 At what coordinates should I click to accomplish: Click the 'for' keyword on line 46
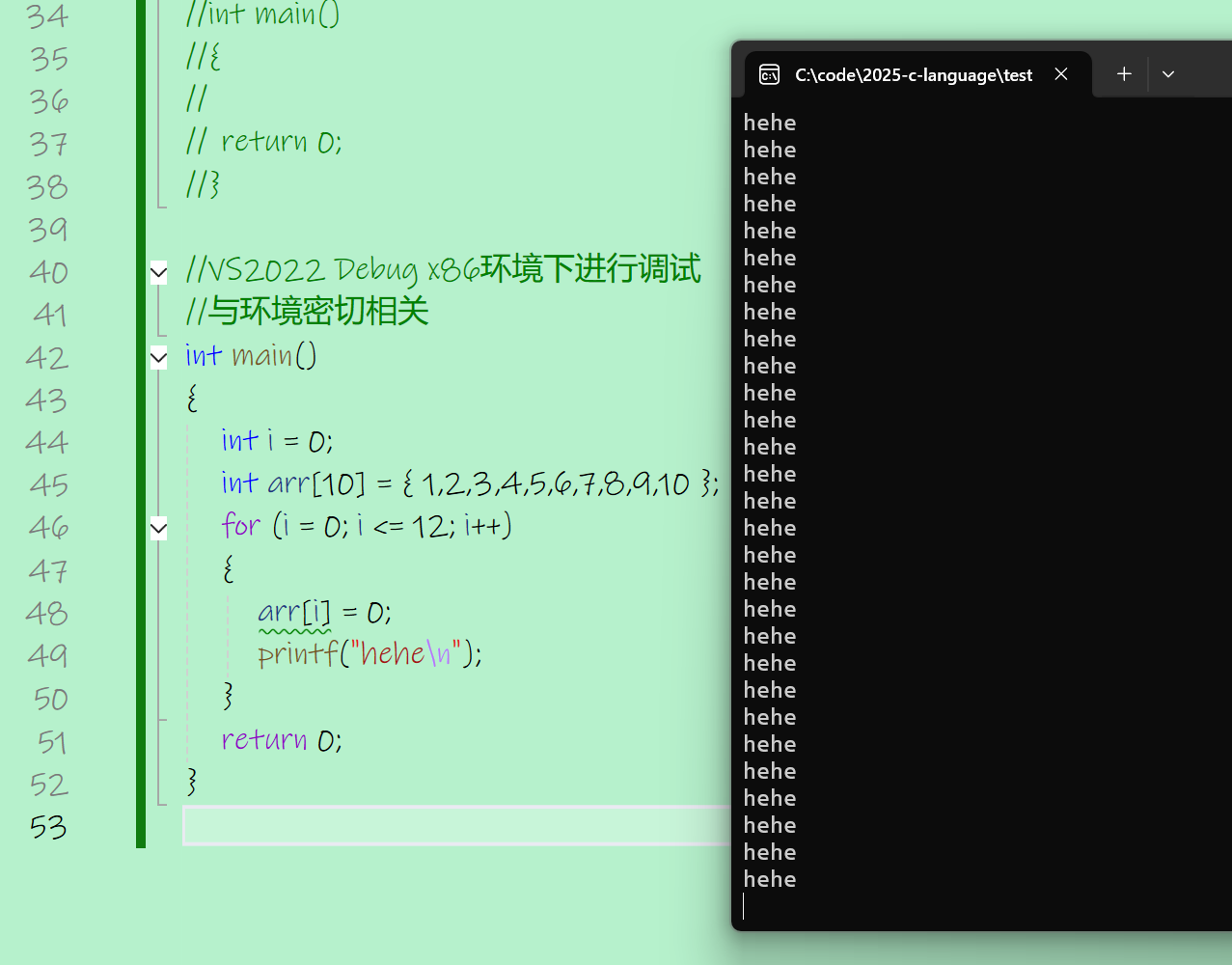pyautogui.click(x=240, y=525)
